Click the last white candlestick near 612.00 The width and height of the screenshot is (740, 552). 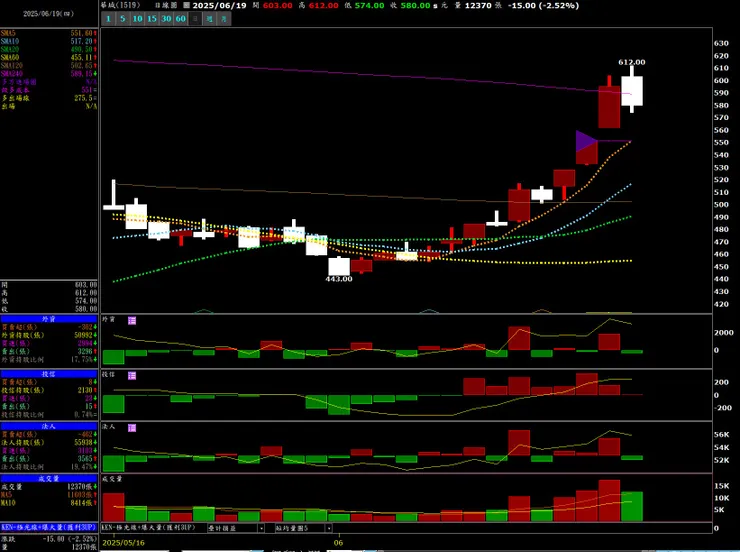[632, 91]
